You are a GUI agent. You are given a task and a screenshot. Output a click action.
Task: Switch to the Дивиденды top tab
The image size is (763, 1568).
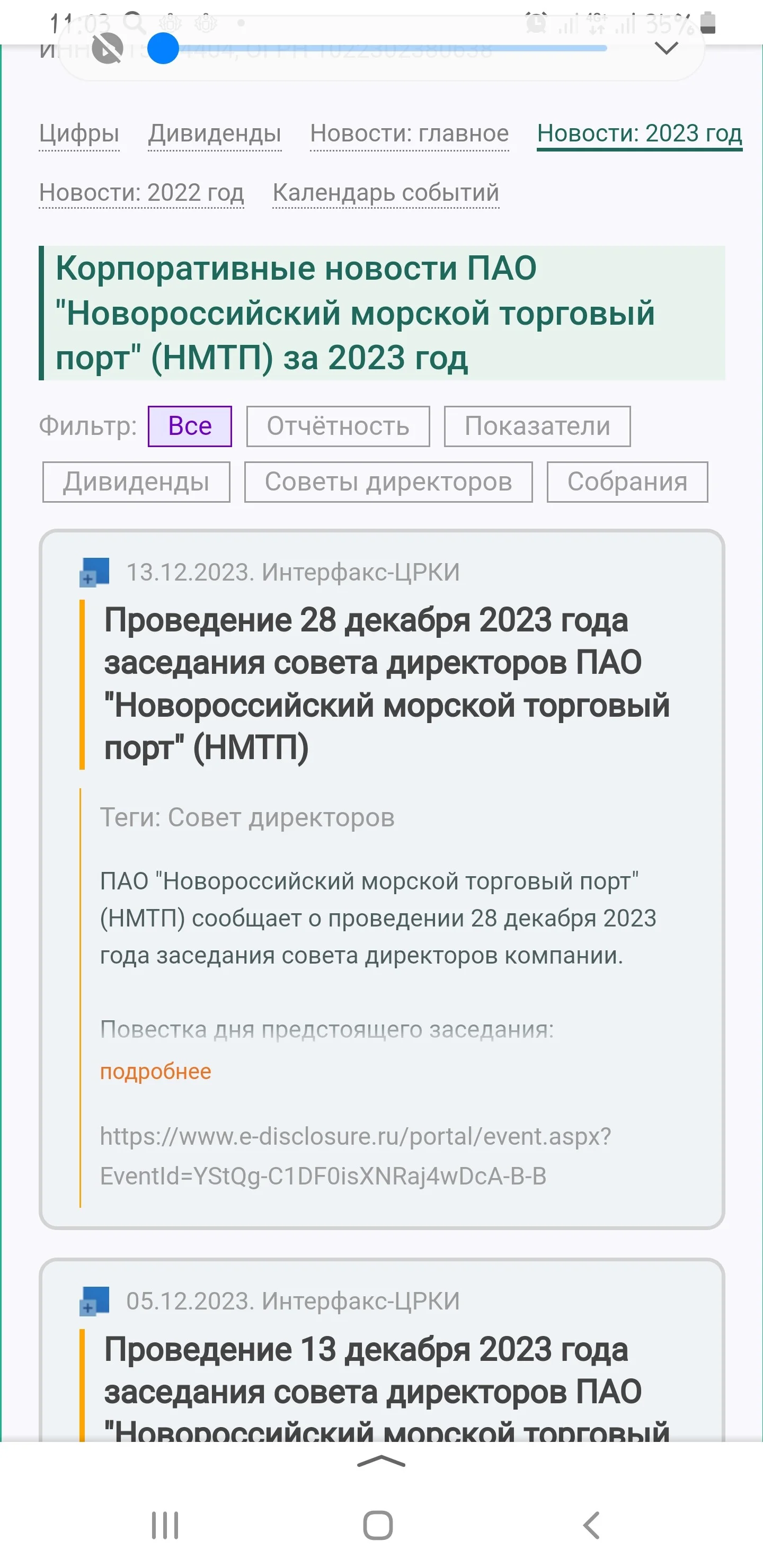215,133
